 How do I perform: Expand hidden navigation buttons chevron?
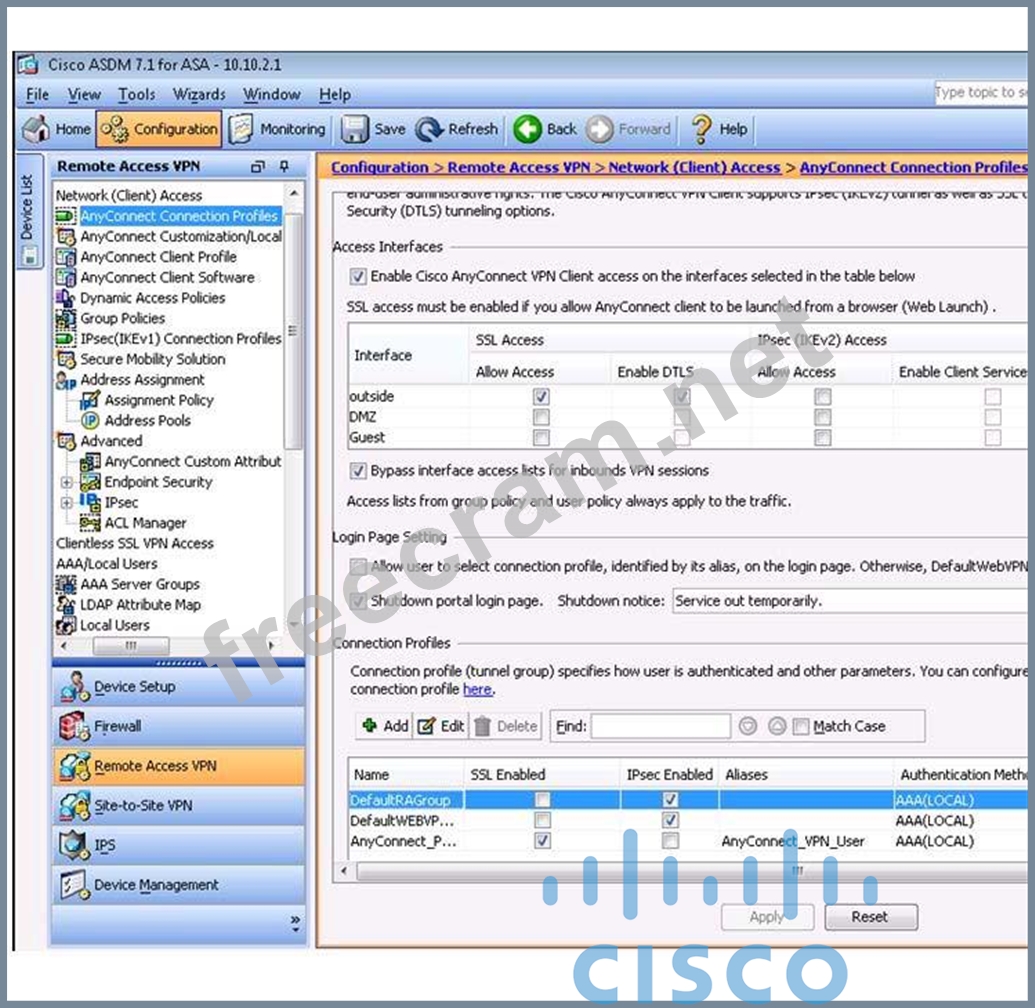click(x=295, y=922)
